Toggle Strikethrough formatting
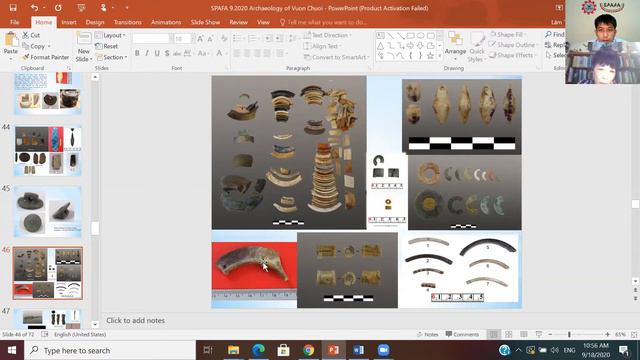Viewport: 640px width, 360px height. (x=177, y=53)
